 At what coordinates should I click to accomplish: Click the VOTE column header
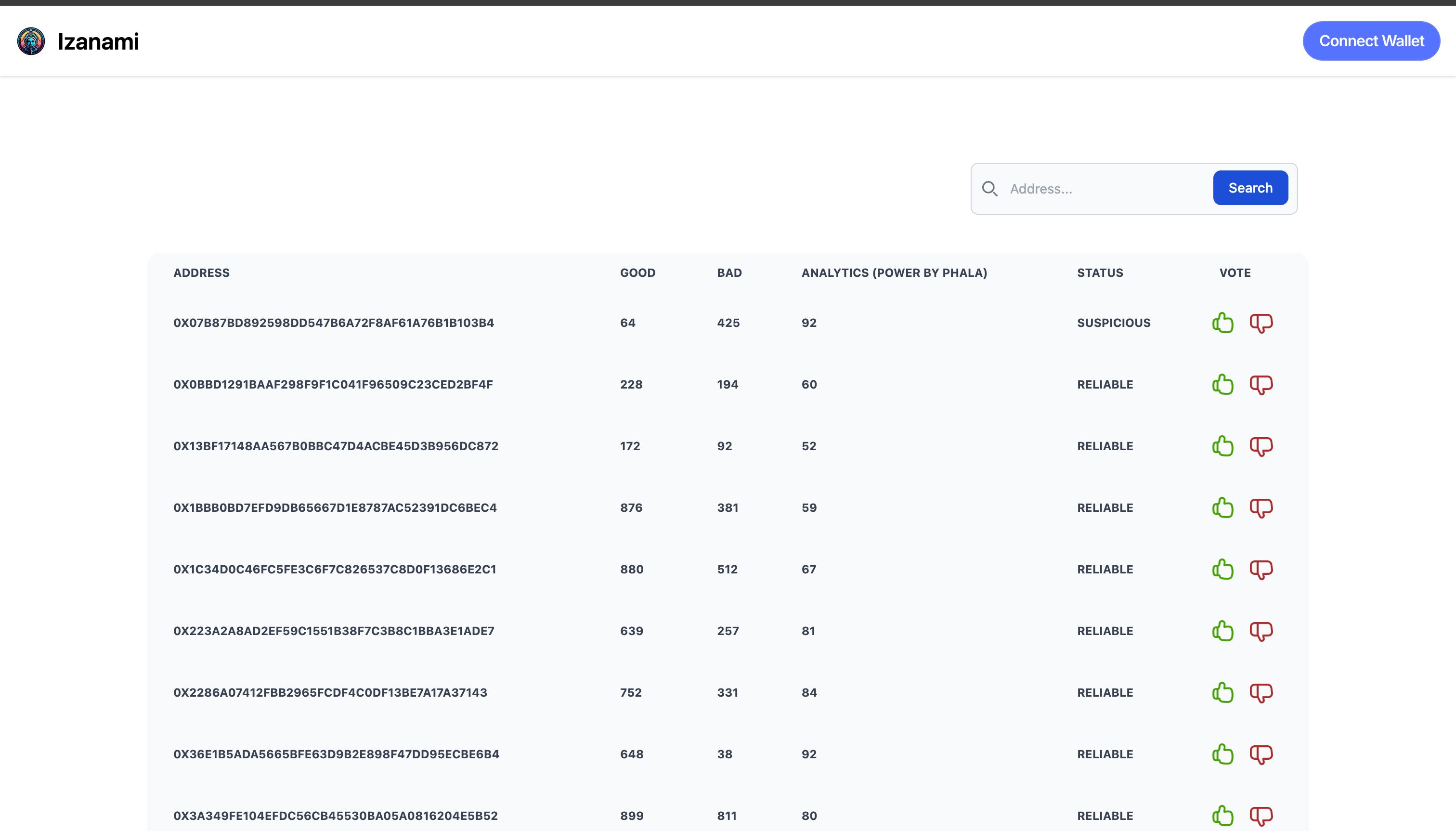point(1235,273)
